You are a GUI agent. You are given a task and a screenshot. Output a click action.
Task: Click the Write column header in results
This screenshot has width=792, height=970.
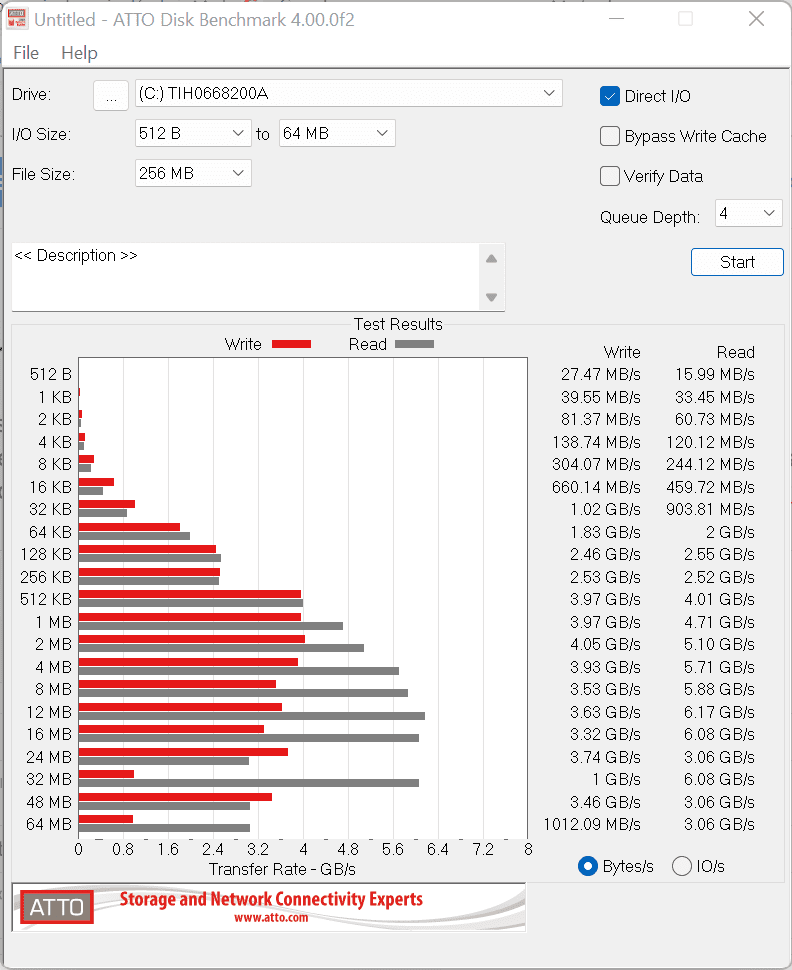[622, 352]
